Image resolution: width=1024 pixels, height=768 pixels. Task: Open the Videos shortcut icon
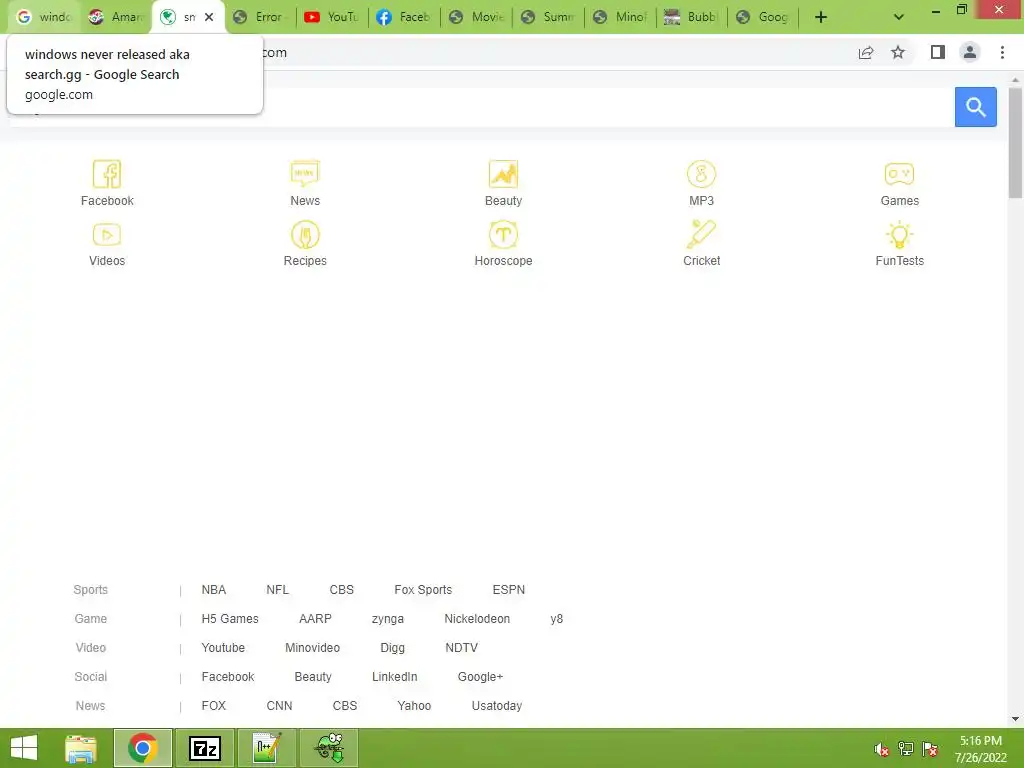point(107,234)
